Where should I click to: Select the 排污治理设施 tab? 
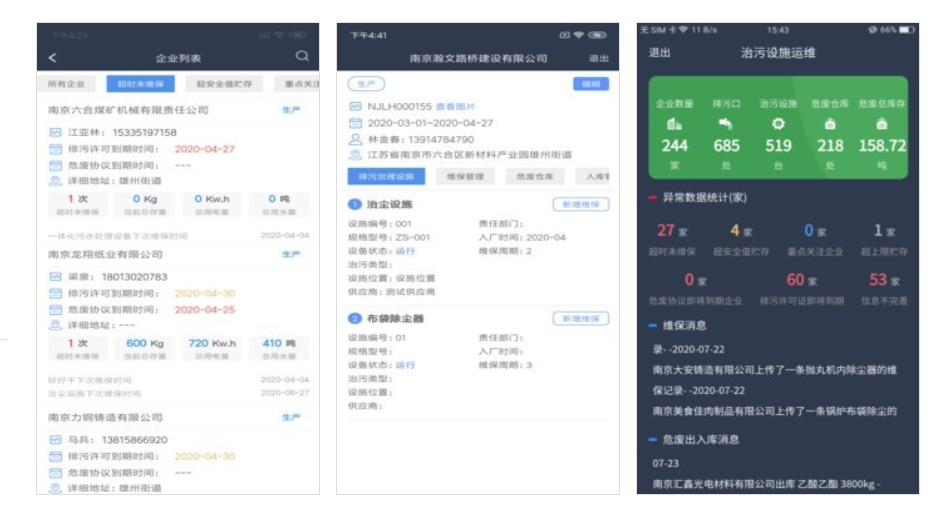coord(386,176)
